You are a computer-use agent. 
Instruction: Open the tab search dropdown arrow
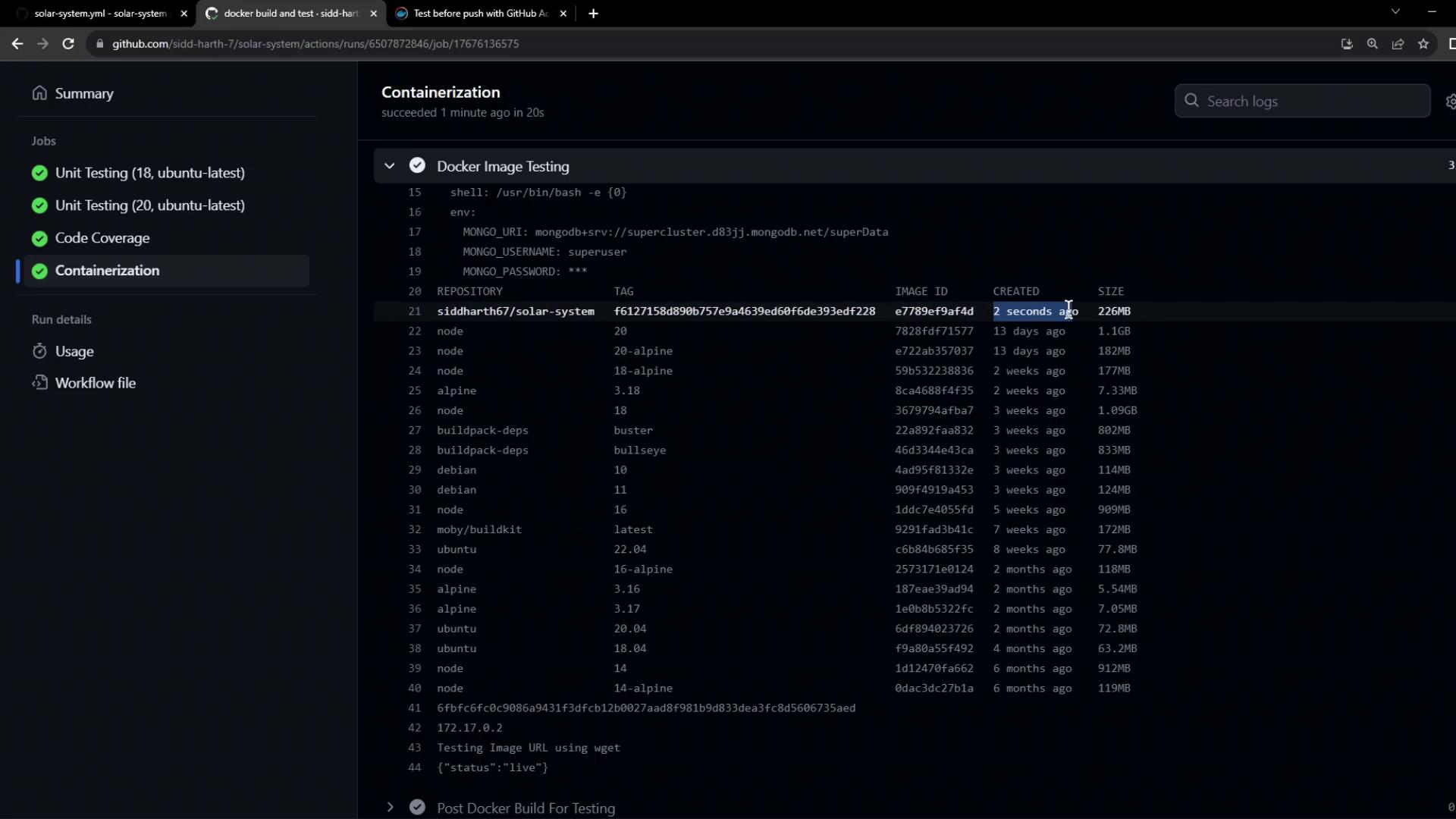pyautogui.click(x=1395, y=12)
